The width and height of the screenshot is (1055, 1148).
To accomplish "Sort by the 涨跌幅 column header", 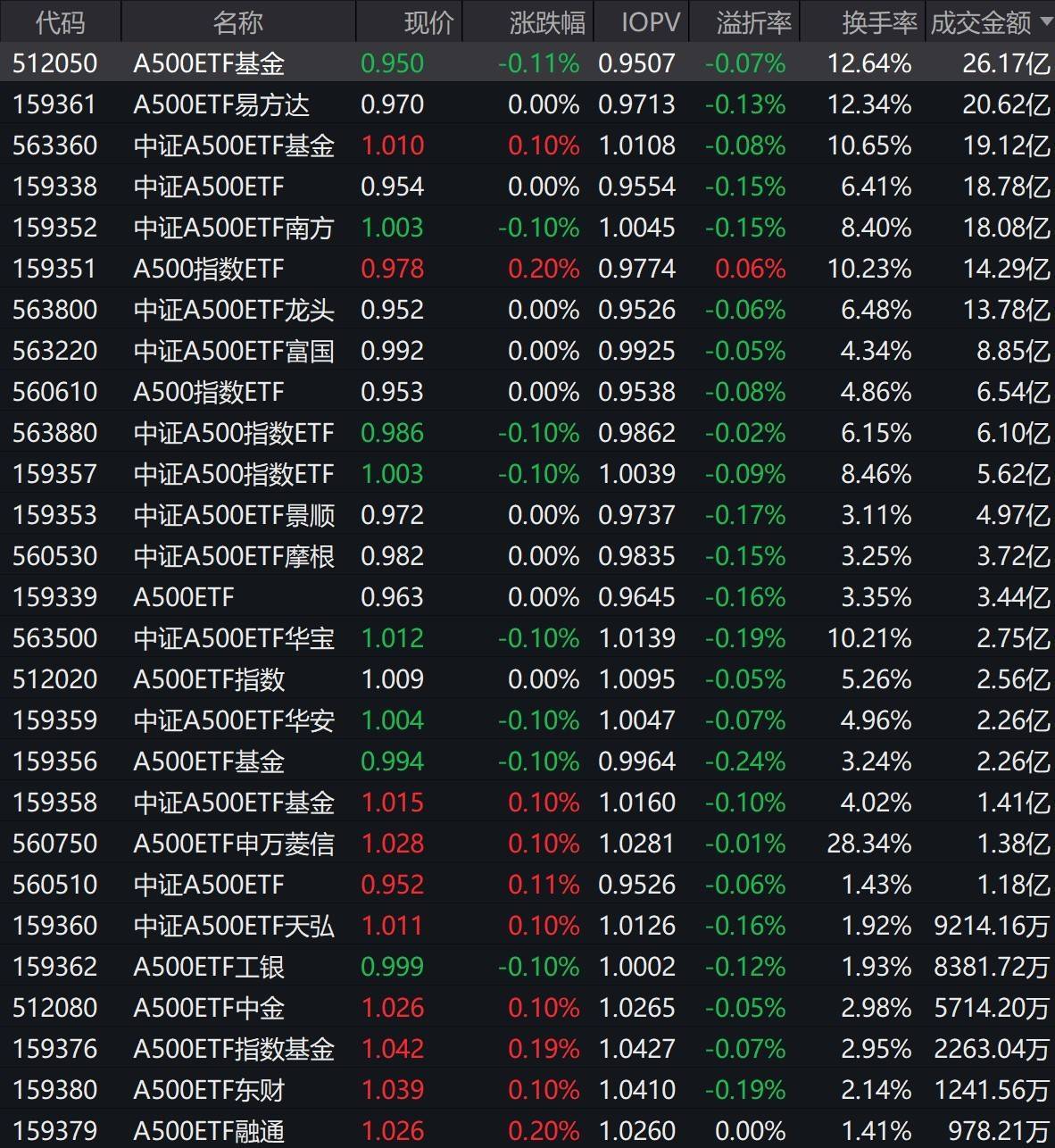I will pos(546,22).
